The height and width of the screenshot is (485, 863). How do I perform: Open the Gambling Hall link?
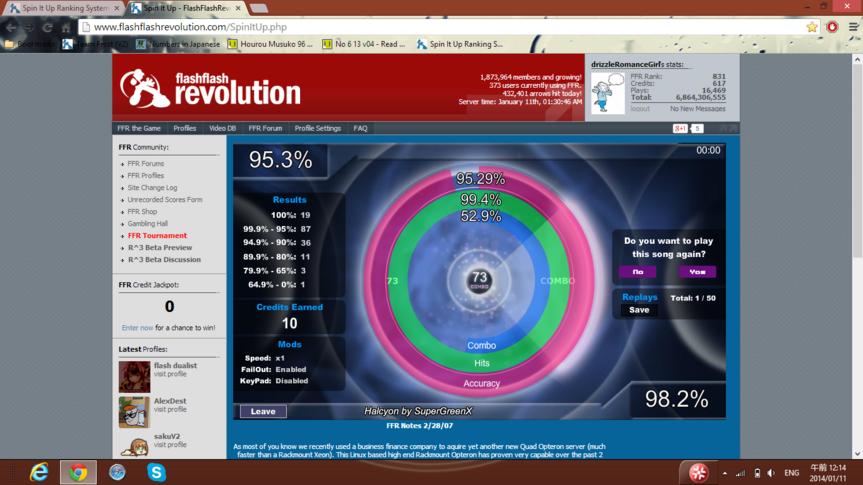(148, 224)
